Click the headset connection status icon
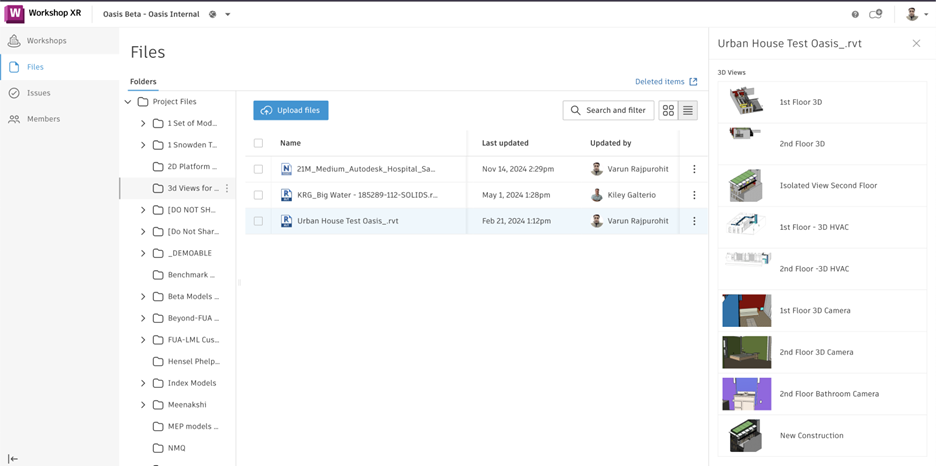The height and width of the screenshot is (466, 936). tap(875, 14)
